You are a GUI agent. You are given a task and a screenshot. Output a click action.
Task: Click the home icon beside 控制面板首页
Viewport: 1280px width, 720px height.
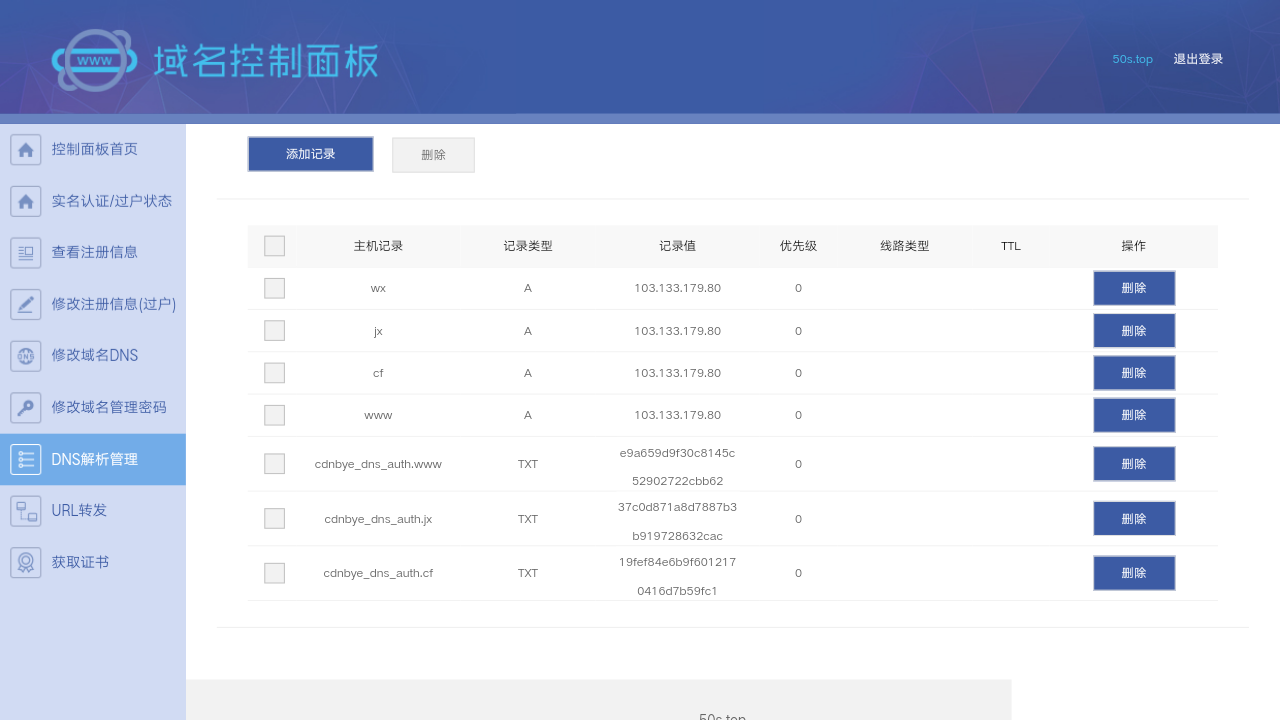(x=25, y=148)
